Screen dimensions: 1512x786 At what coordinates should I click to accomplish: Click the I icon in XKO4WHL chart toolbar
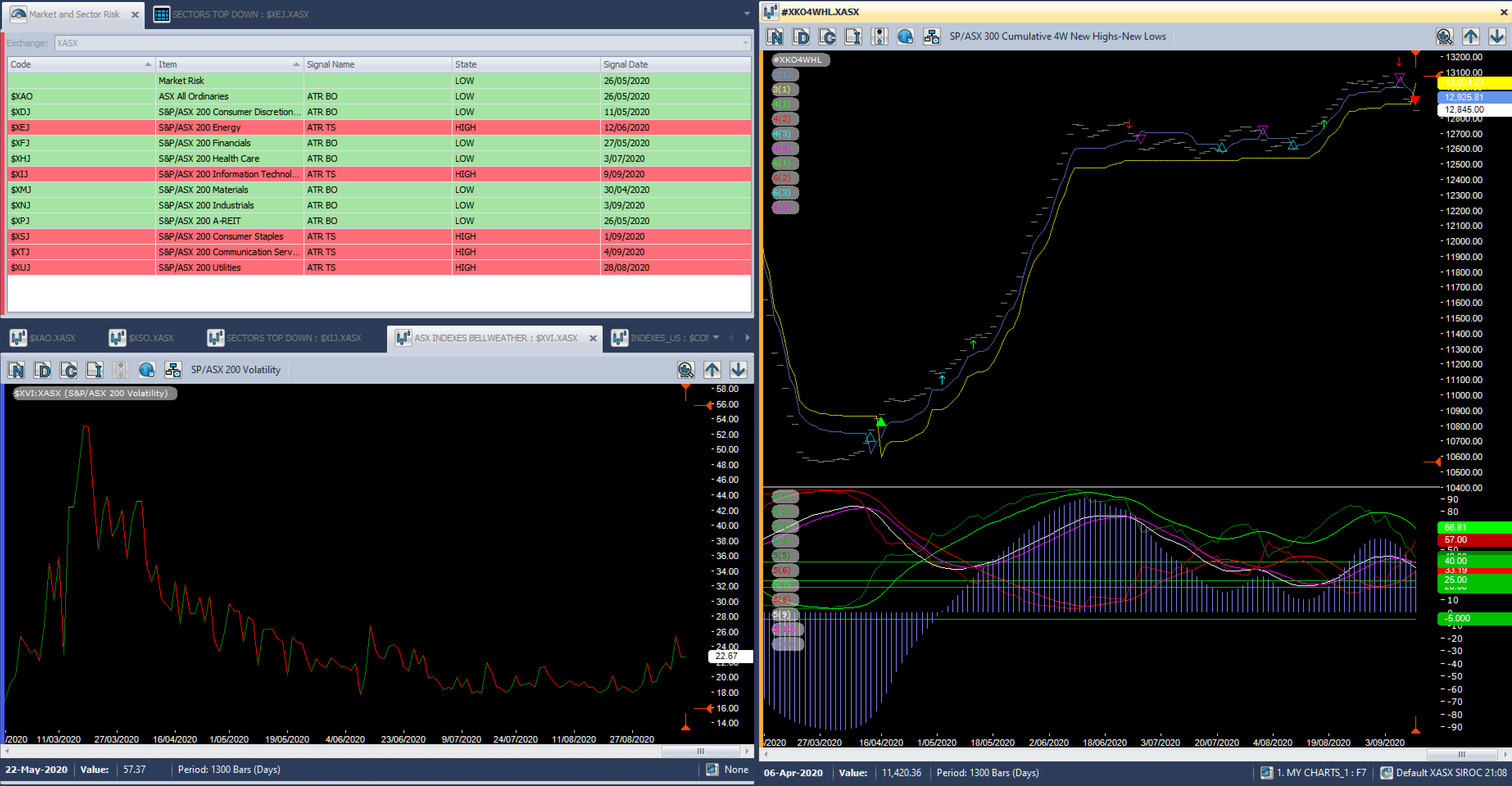point(853,36)
